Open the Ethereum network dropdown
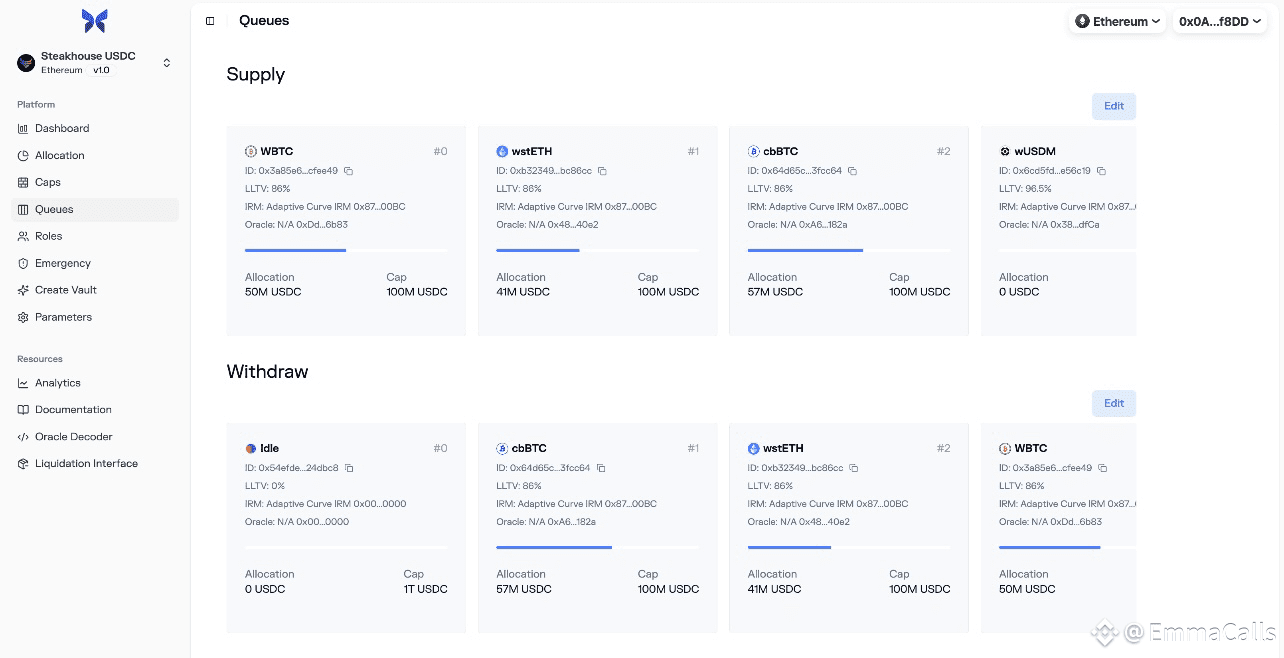This screenshot has height=658, width=1284. pyautogui.click(x=1117, y=21)
